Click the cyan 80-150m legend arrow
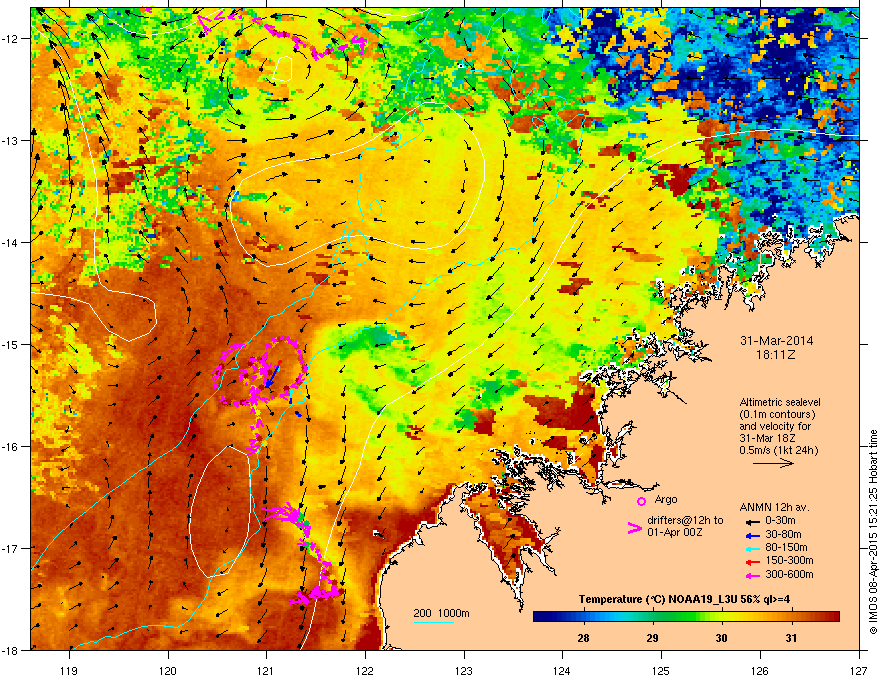Viewport: 880px width, 680px height. (751, 548)
